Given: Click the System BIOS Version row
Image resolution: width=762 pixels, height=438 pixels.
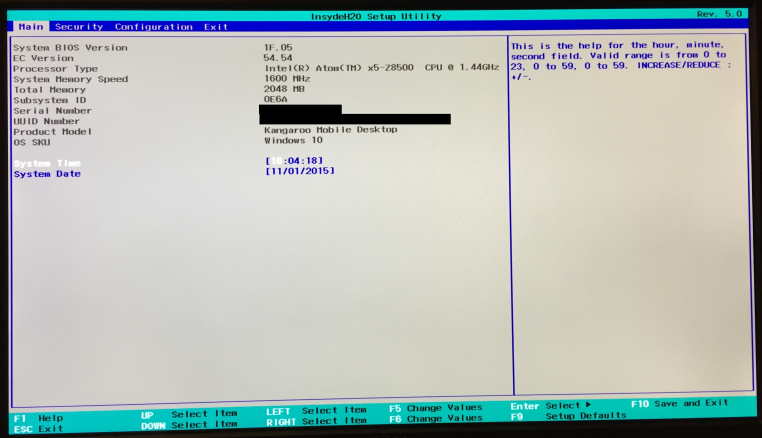Looking at the screenshot, I should pyautogui.click(x=70, y=47).
